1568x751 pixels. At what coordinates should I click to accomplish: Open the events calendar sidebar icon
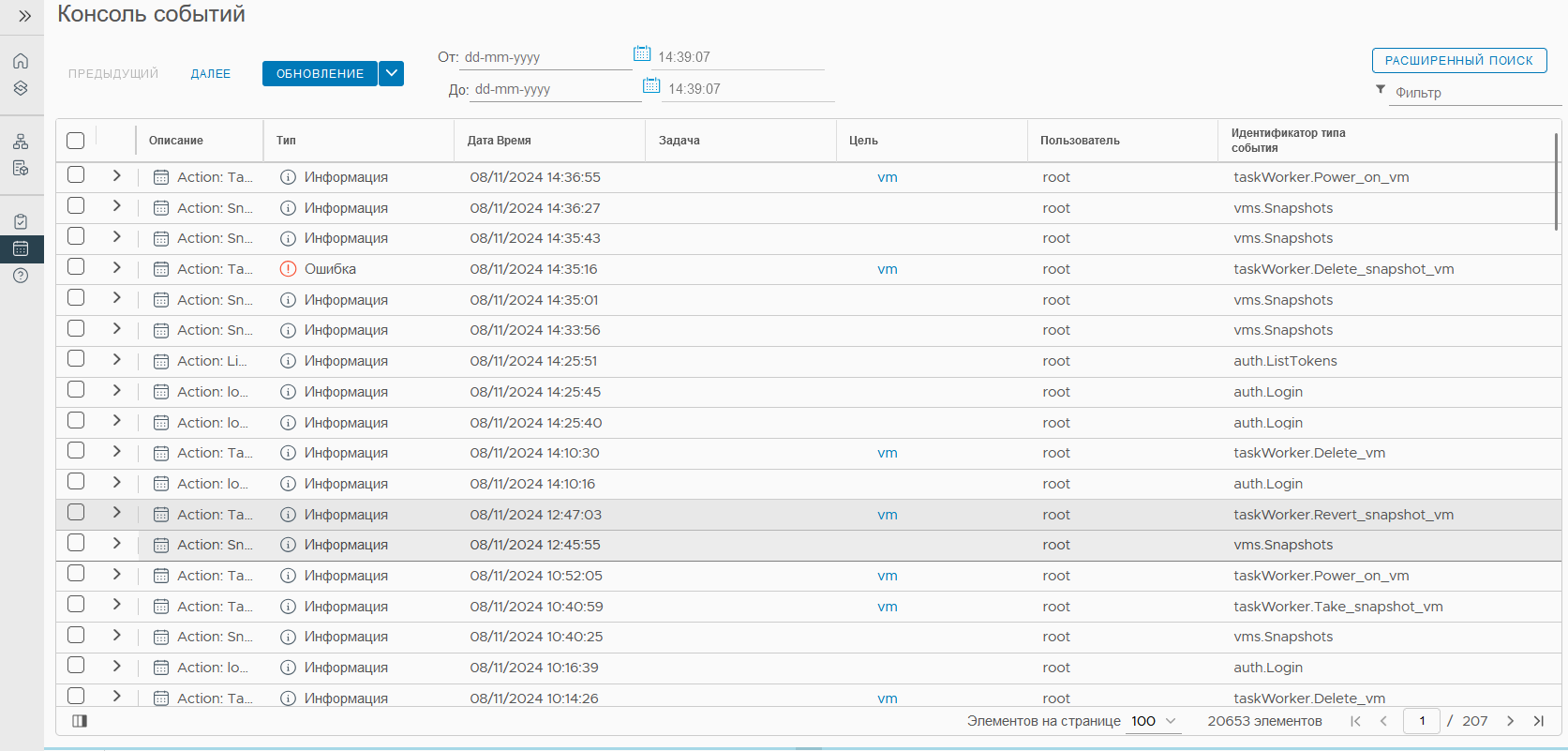pyautogui.click(x=21, y=248)
